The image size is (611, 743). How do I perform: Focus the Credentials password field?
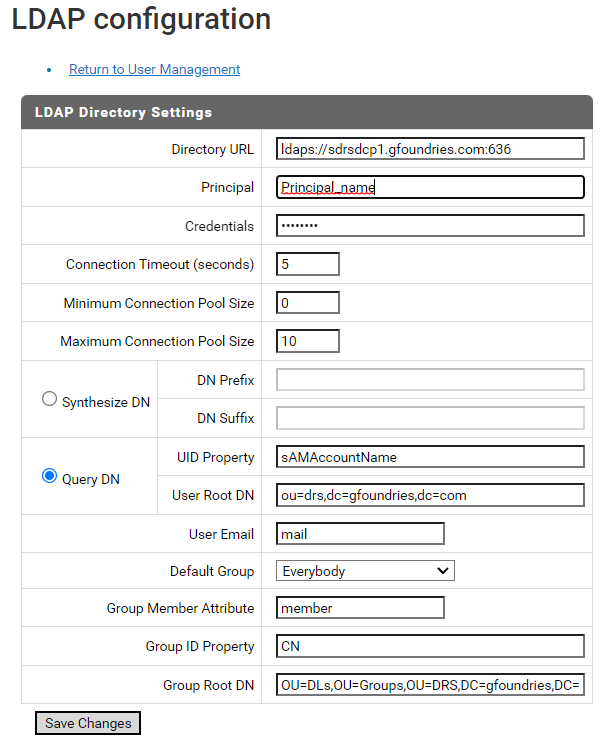point(430,226)
